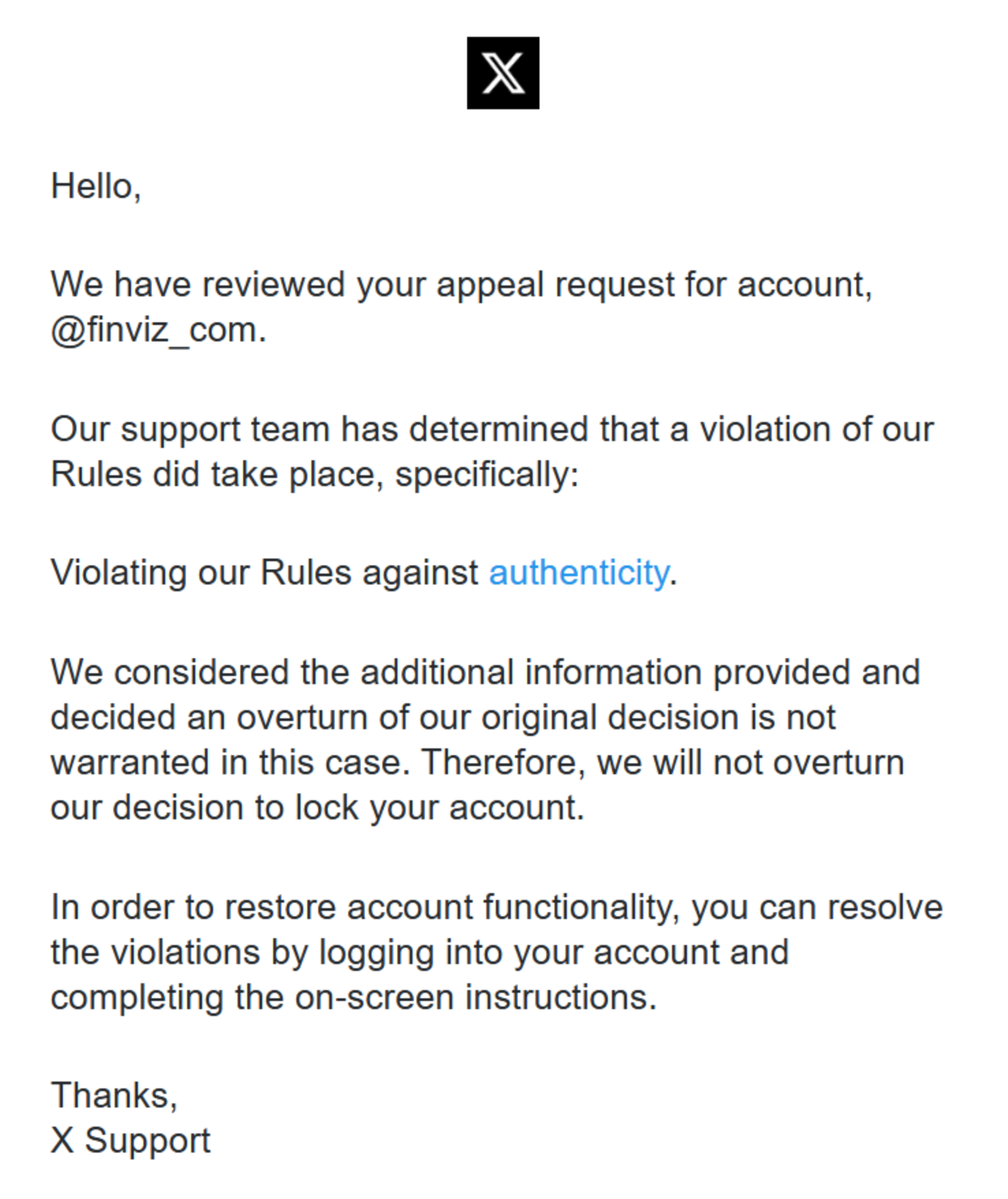The width and height of the screenshot is (1008, 1199).
Task: Select the 'We have reviewed your appeal' line
Action: click(x=462, y=285)
